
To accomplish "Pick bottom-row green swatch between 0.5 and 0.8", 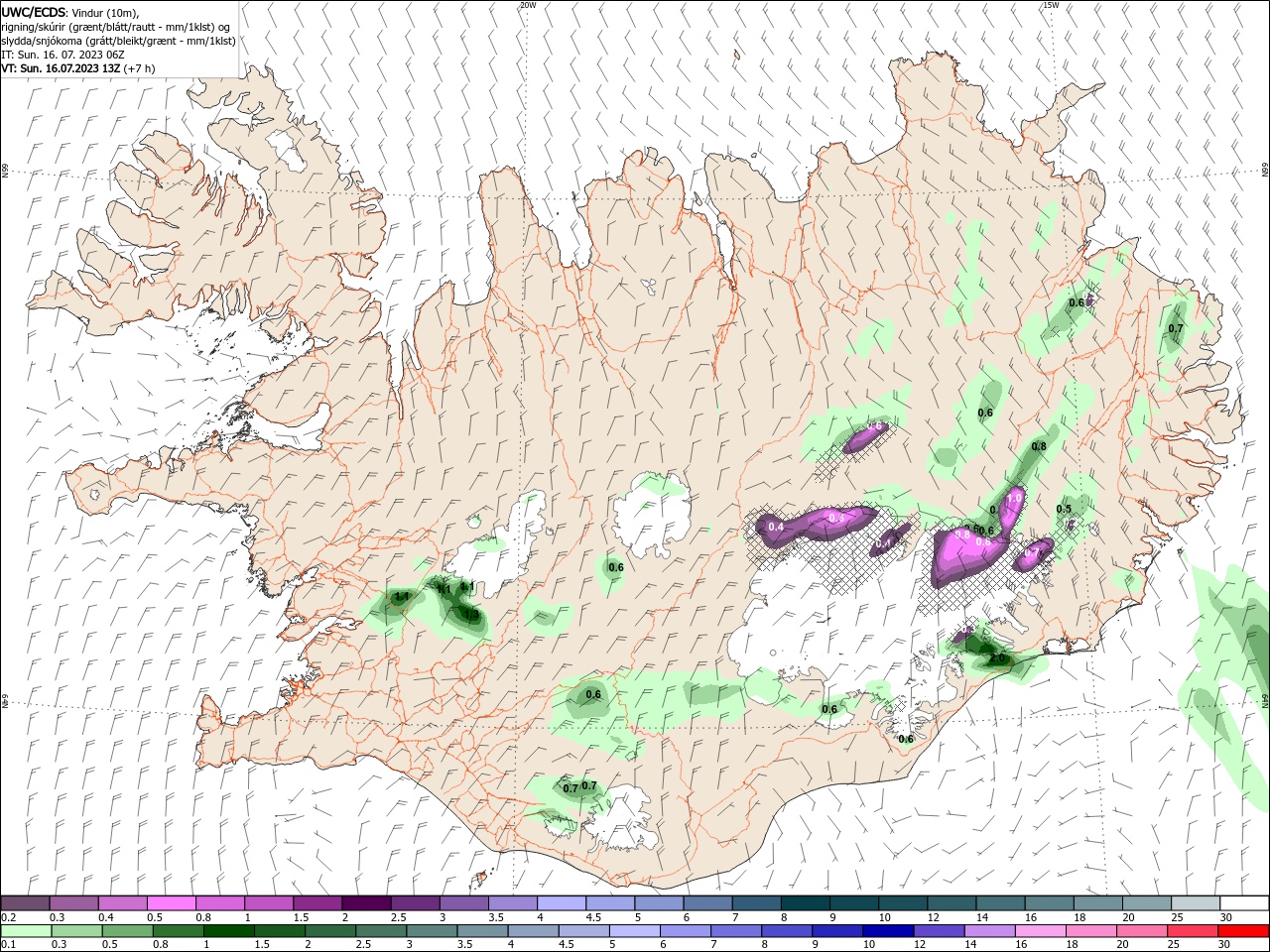I will coord(129,931).
